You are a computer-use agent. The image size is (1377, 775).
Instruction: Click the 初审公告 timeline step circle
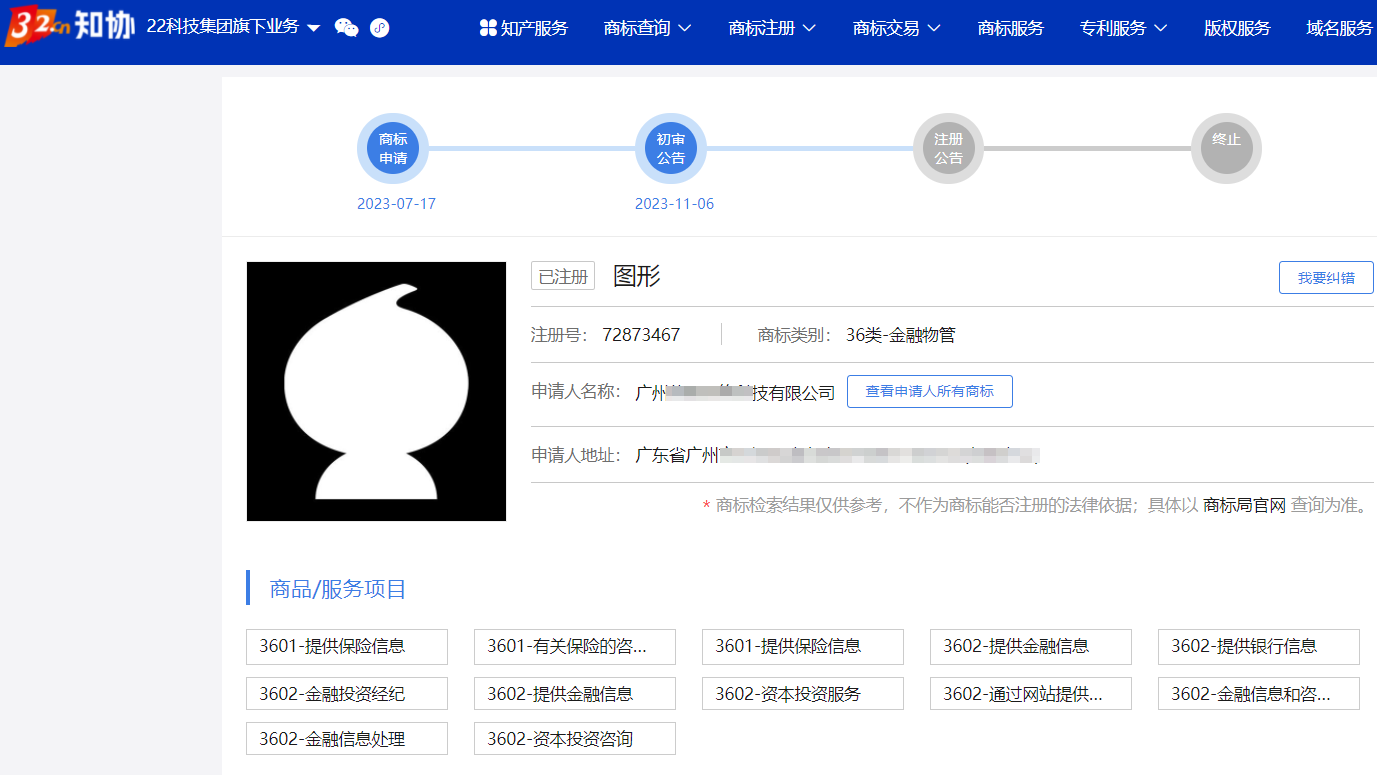[671, 149]
